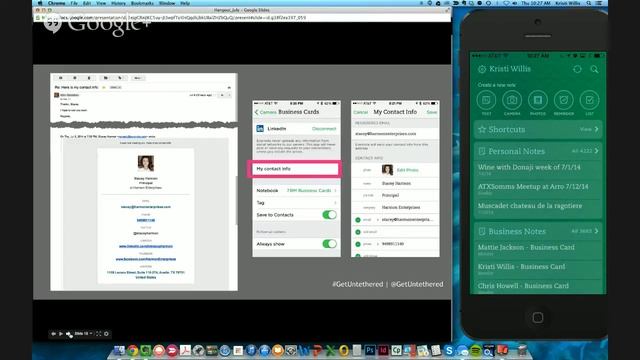Tap Disconnect next to LinkedIn
Screen dimensions: 640x360
324,129
